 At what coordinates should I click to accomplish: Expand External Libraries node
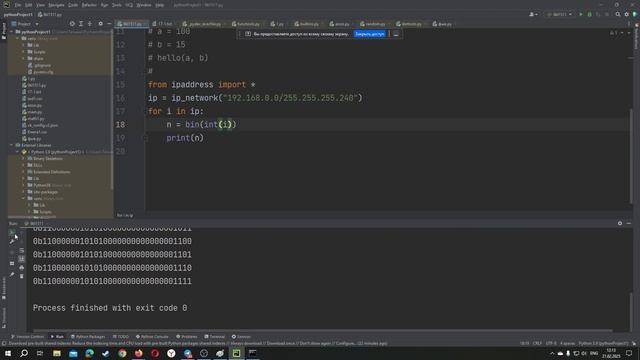click(x=12, y=145)
